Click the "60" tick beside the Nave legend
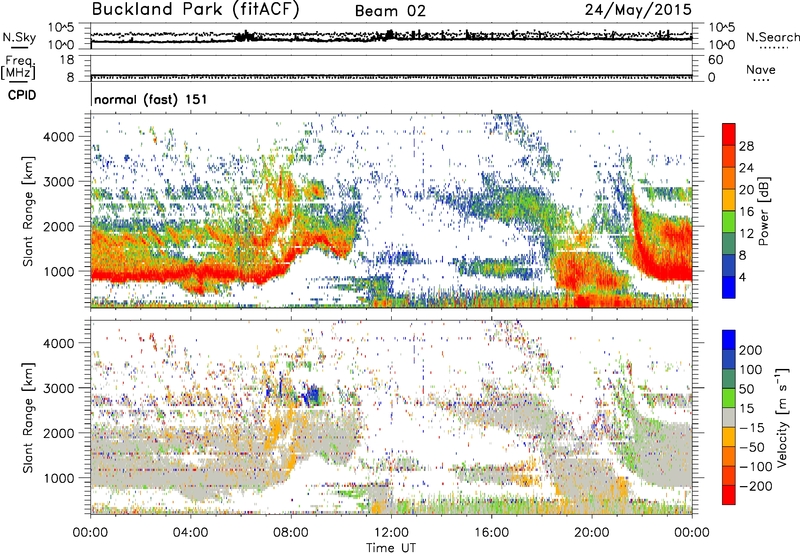The image size is (800, 554). click(x=715, y=60)
